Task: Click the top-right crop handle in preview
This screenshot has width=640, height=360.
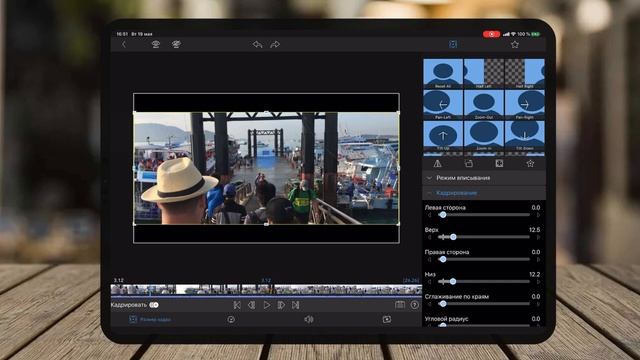Action: 398,112
